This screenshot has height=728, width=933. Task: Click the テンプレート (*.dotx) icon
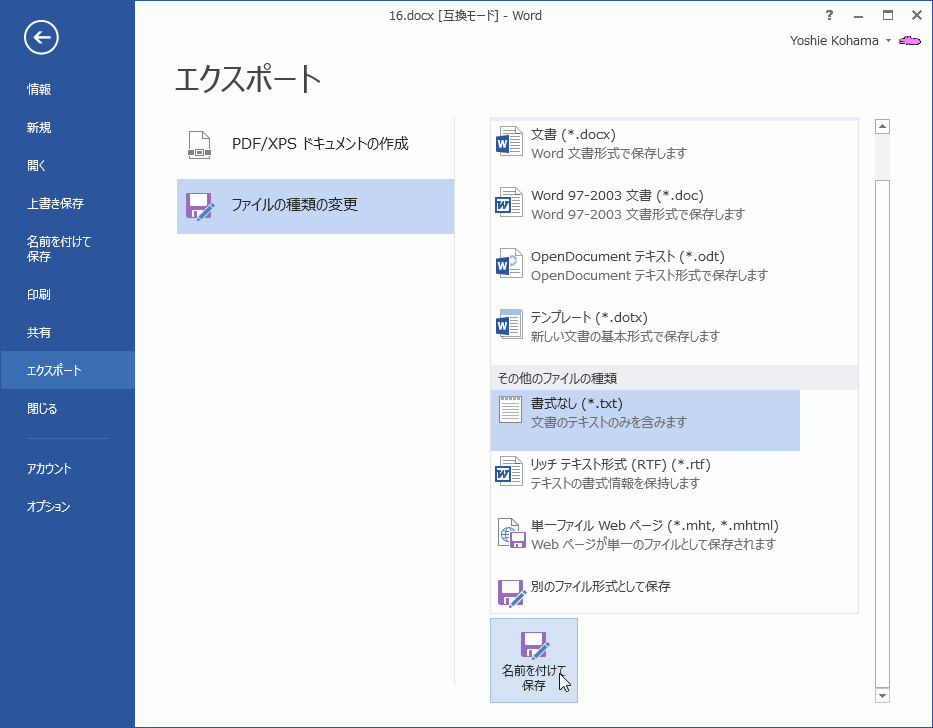click(x=509, y=325)
